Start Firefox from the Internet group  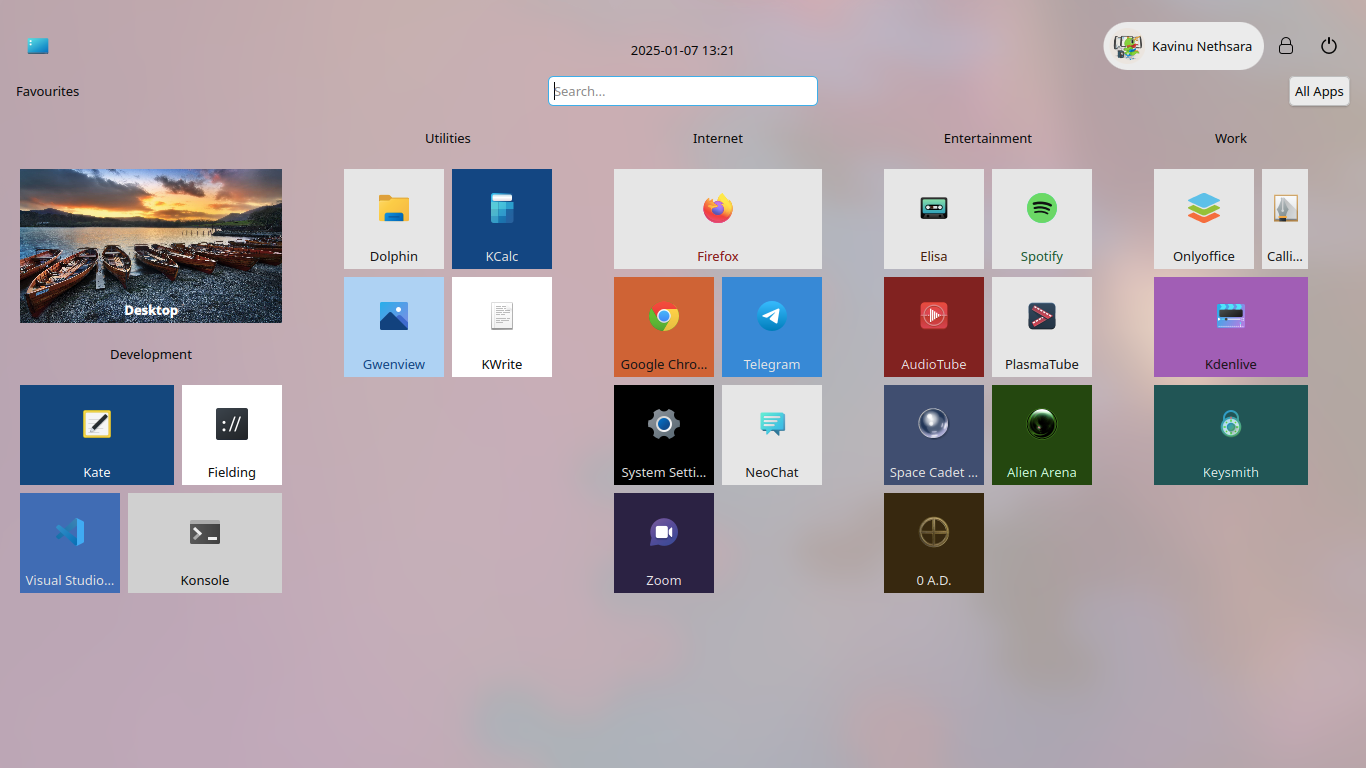(x=718, y=219)
